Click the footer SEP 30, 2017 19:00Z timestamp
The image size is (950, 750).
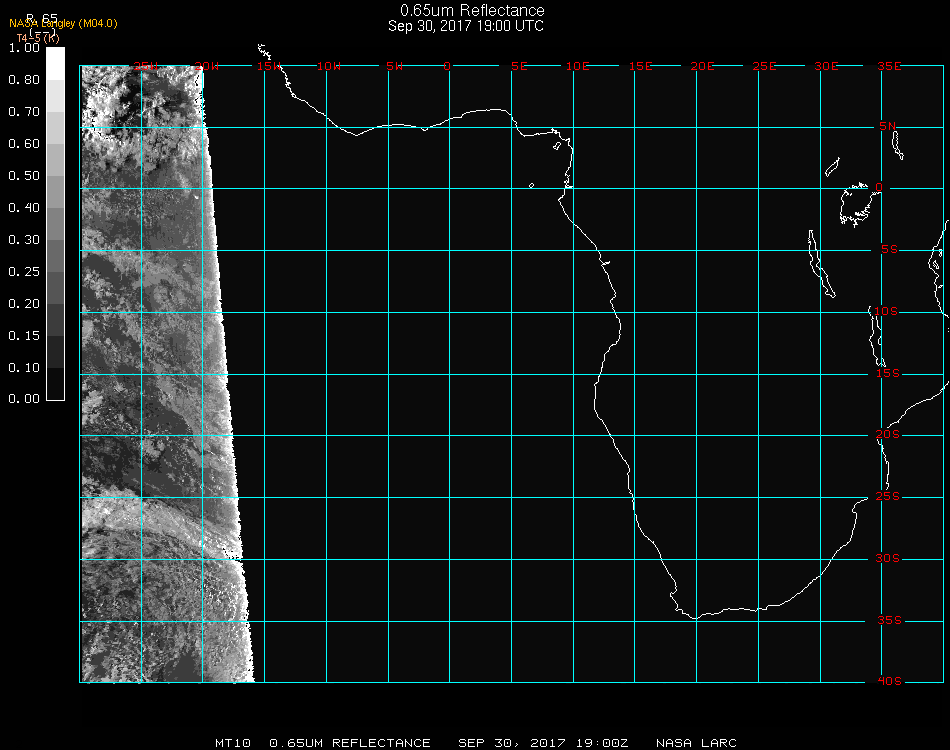pos(544,743)
